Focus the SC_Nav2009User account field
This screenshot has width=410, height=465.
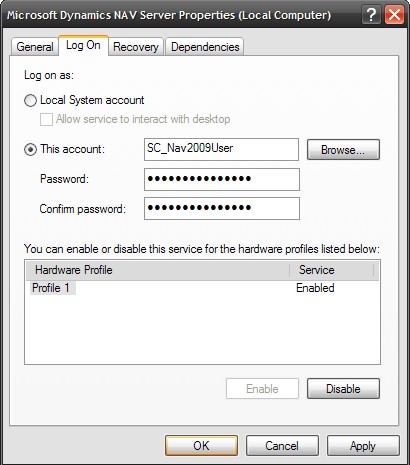click(221, 149)
